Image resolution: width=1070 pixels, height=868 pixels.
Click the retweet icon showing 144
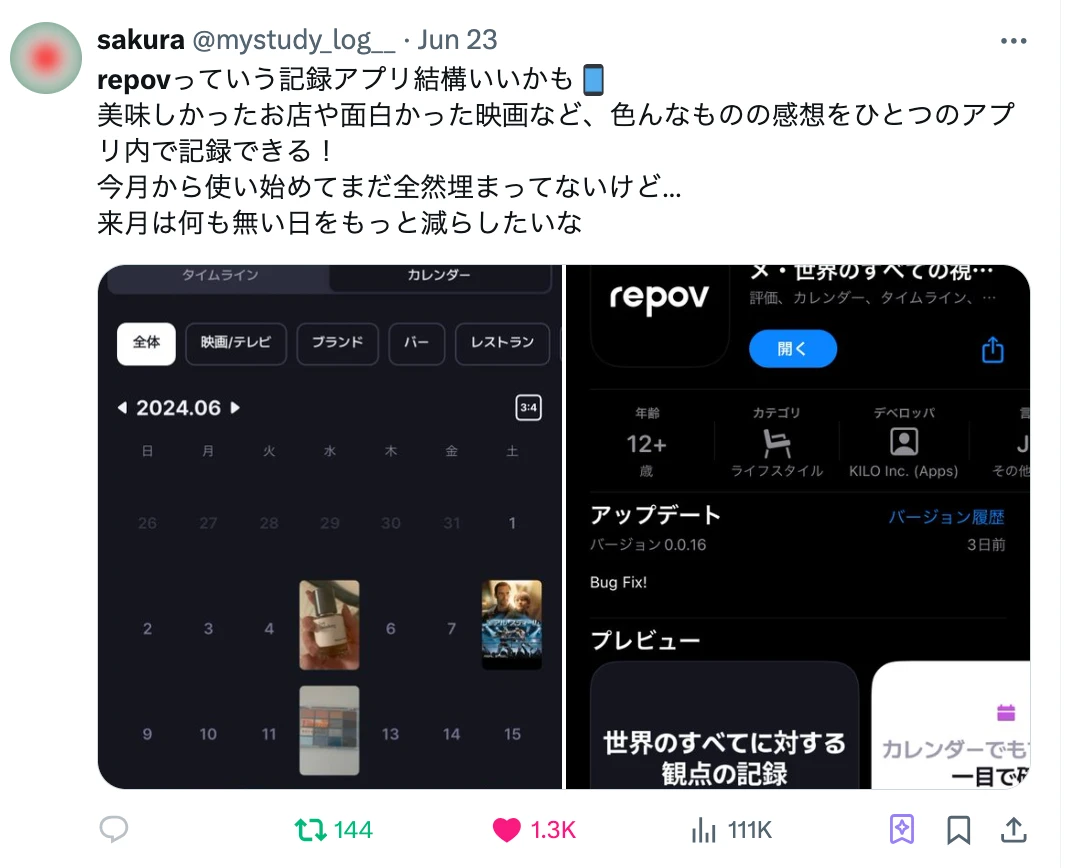tap(310, 830)
